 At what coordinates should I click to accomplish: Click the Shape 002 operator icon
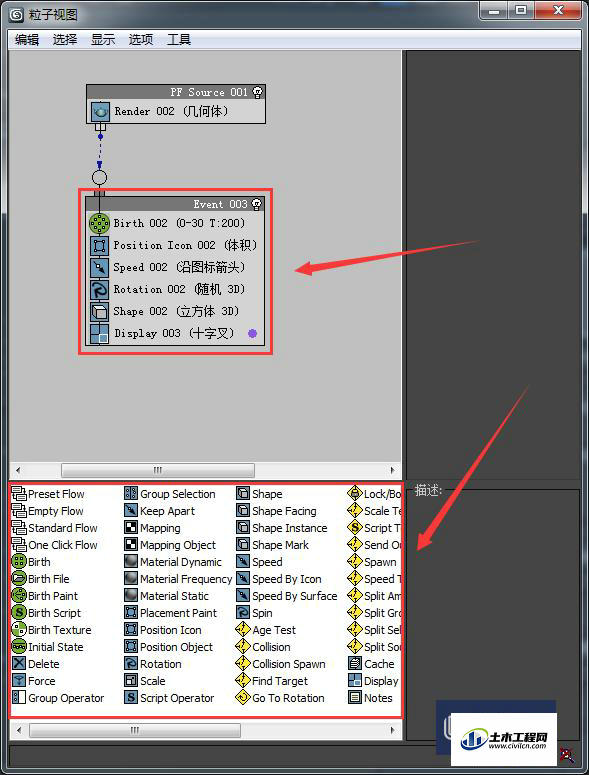[x=99, y=312]
